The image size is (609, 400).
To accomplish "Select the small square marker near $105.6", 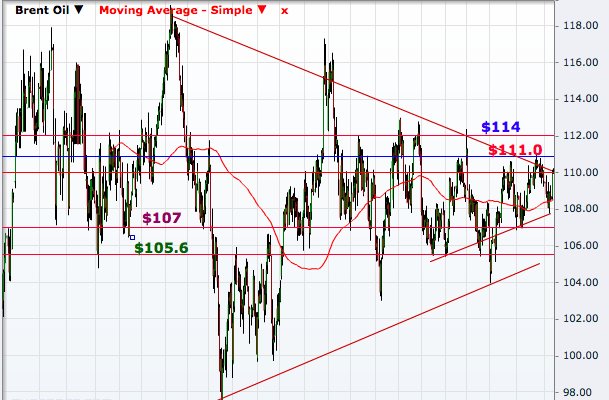I will tap(132, 237).
